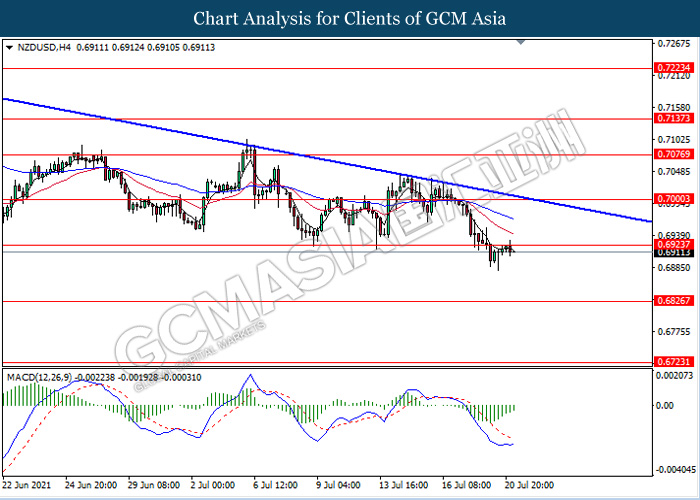This screenshot has width=700, height=500.
Task: Click the MACD scale value 0.002073
Action: [x=674, y=376]
